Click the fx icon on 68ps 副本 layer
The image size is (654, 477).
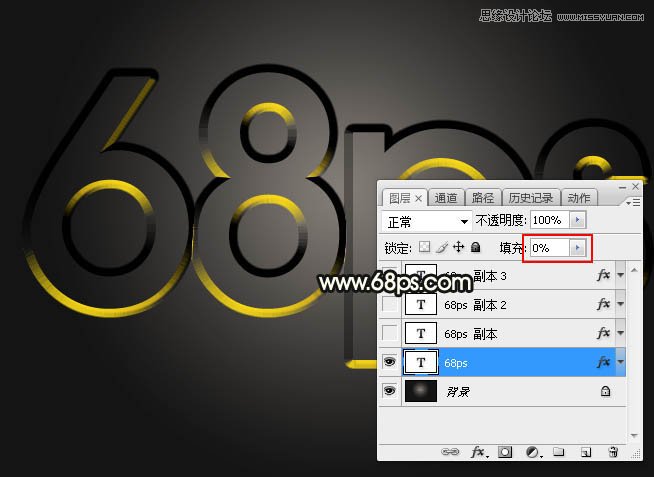coord(604,333)
